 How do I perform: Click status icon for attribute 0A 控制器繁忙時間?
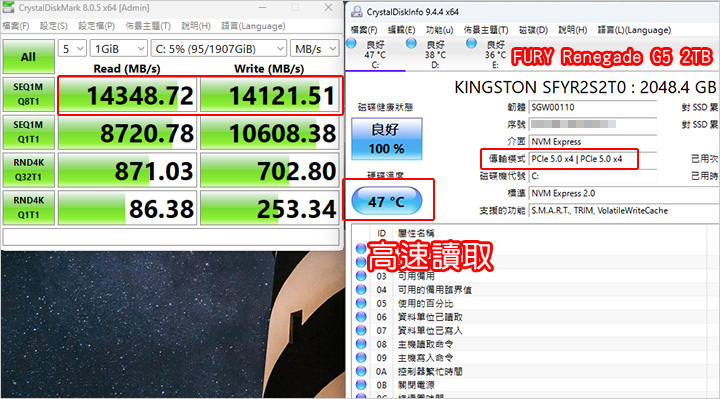tap(361, 371)
